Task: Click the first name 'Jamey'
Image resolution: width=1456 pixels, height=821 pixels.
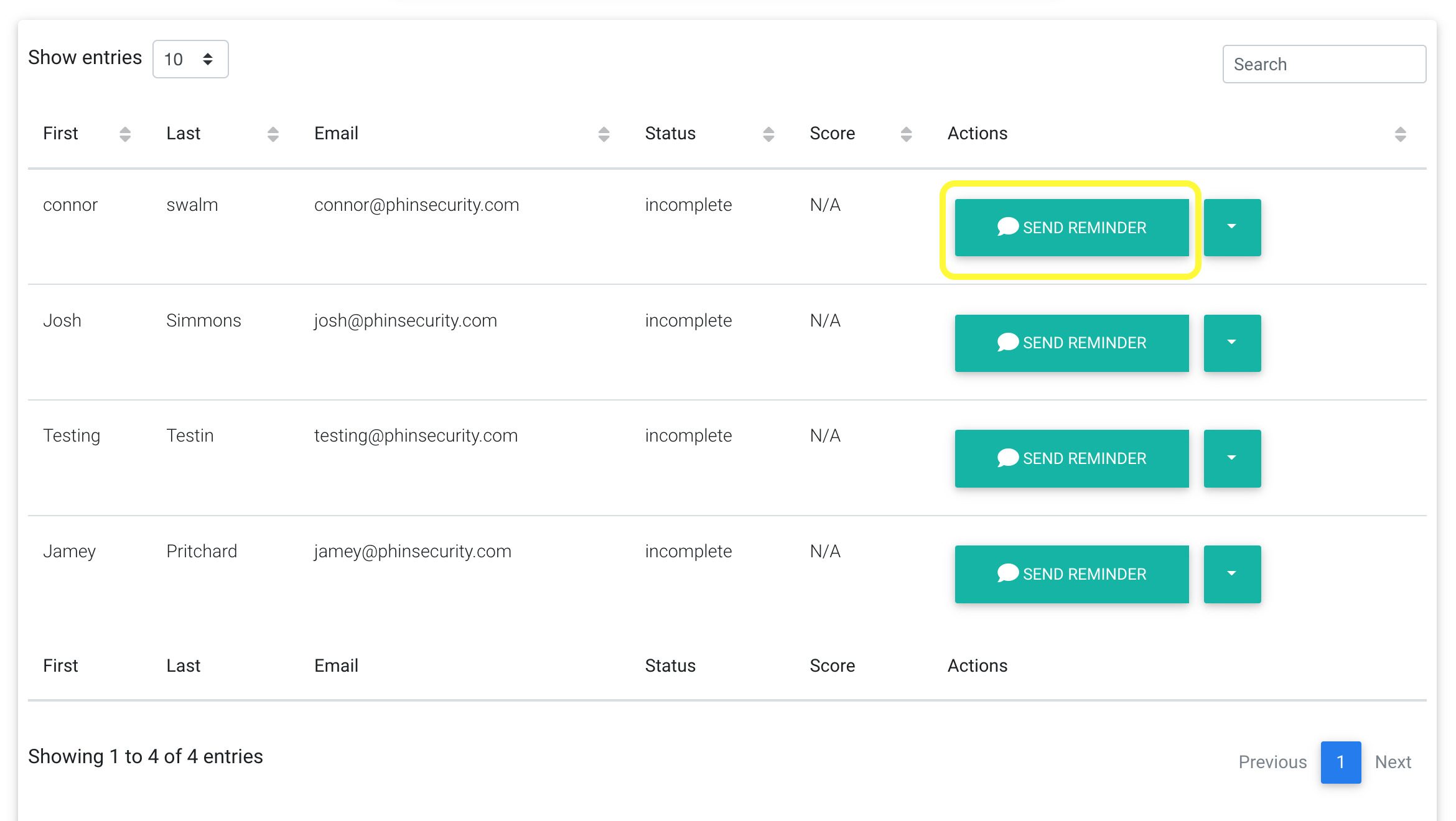Action: 70,552
